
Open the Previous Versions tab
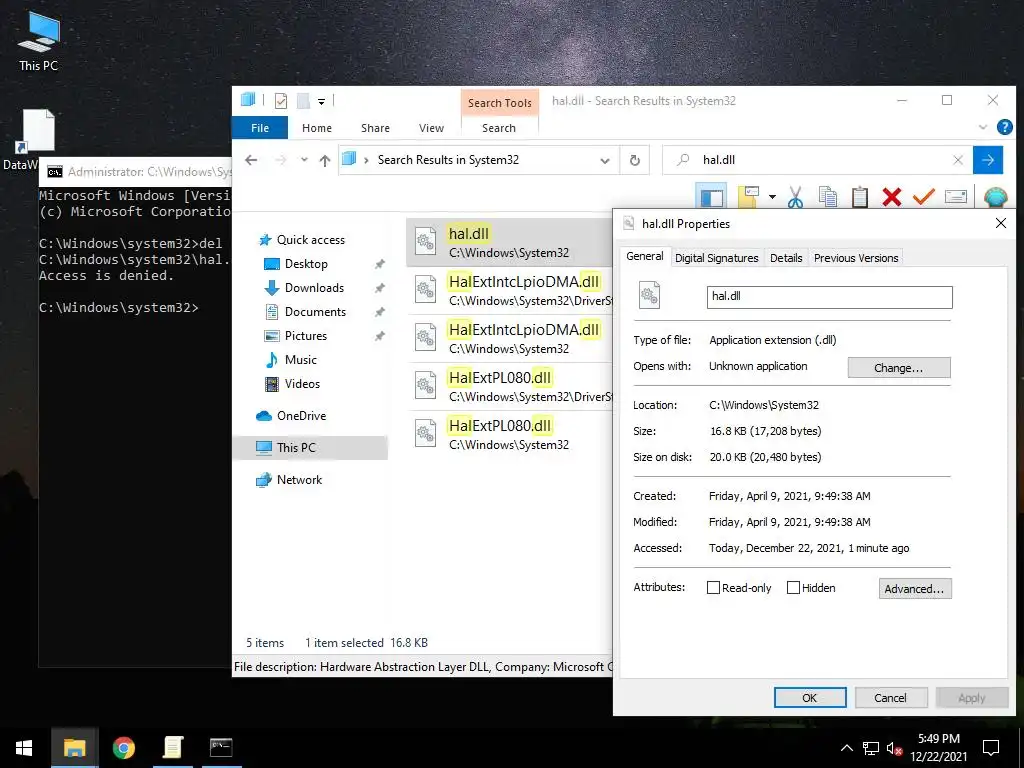pyautogui.click(x=856, y=258)
